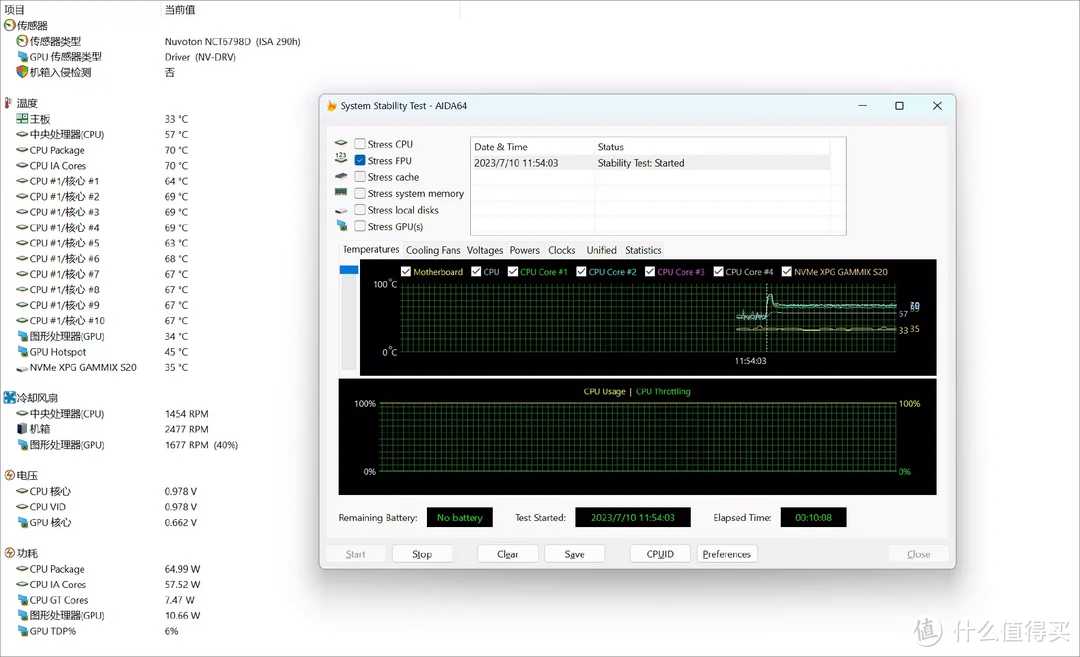This screenshot has height=657, width=1080.
Task: Click the 当前值 column header
Action: pyautogui.click(x=180, y=10)
